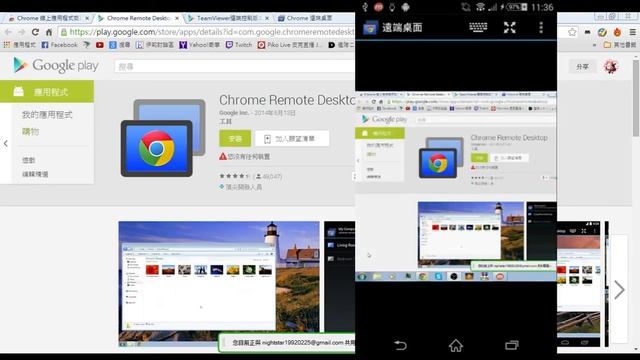Switch to the Chrome Remote Desktop tab
Screen dimensions: 640x360
click(x=138, y=18)
